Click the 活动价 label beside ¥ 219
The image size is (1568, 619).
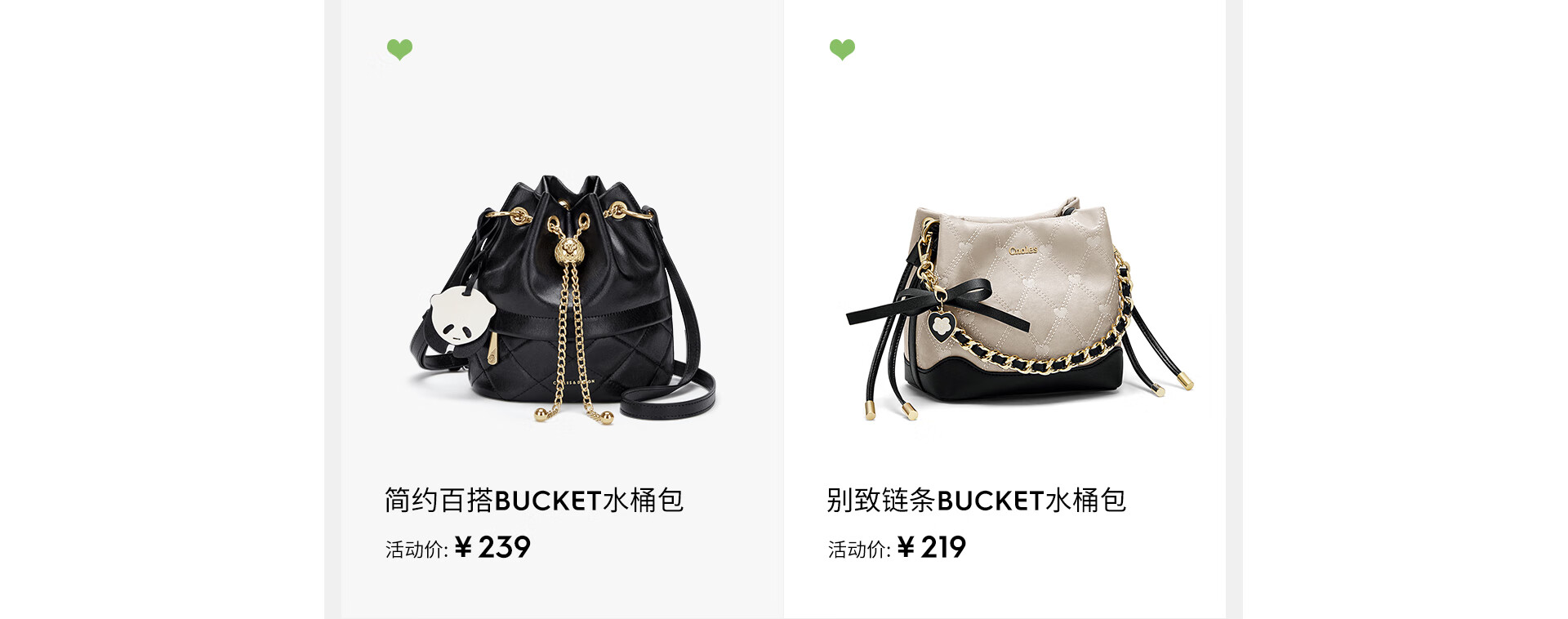click(x=859, y=550)
